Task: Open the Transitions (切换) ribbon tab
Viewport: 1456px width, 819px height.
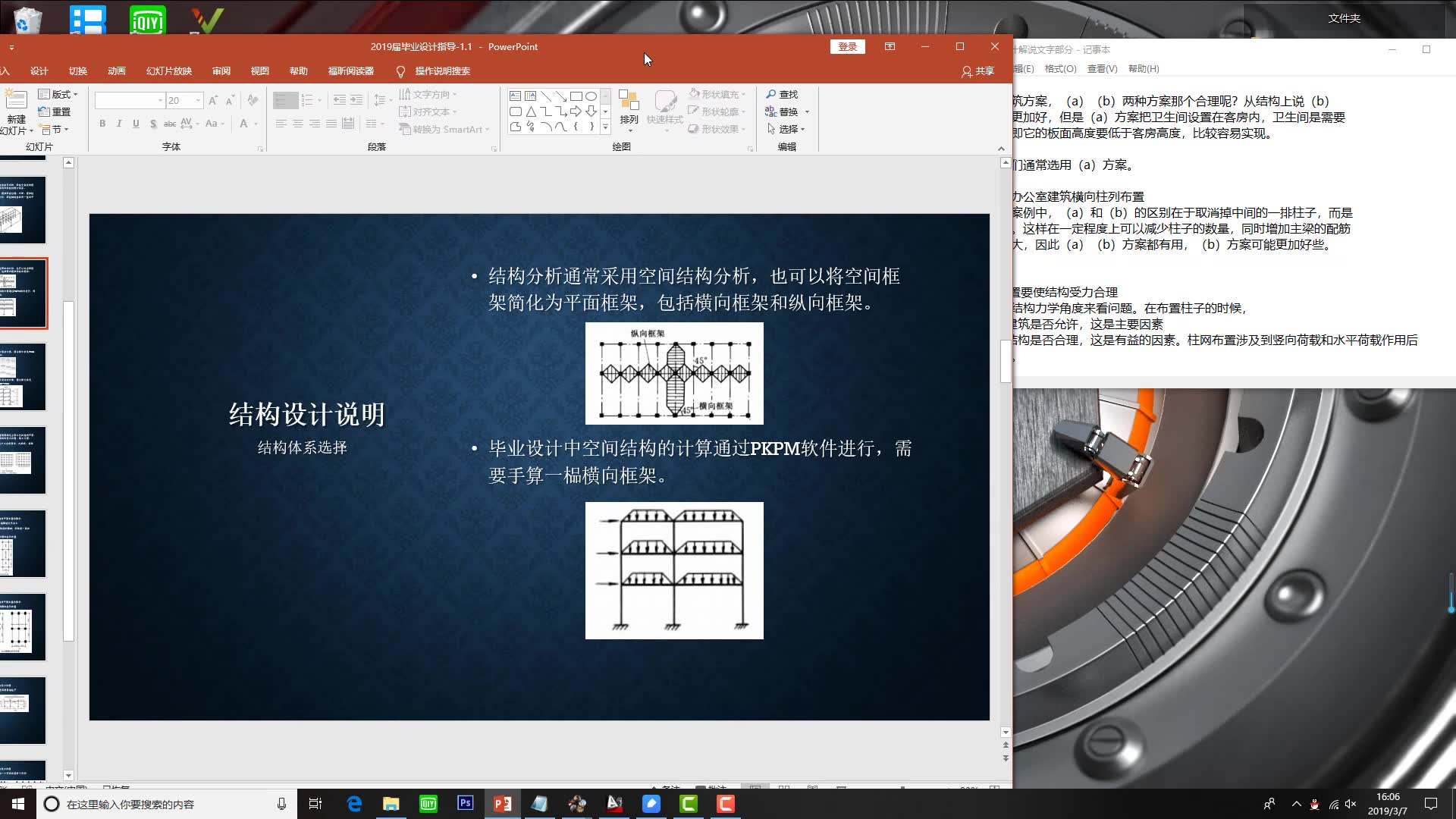Action: 78,71
